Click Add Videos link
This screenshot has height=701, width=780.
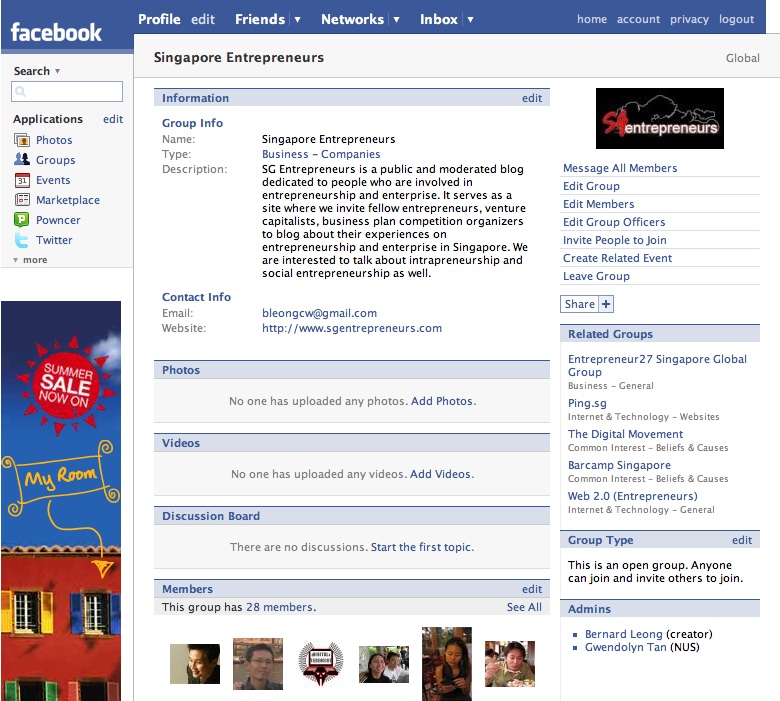[441, 474]
